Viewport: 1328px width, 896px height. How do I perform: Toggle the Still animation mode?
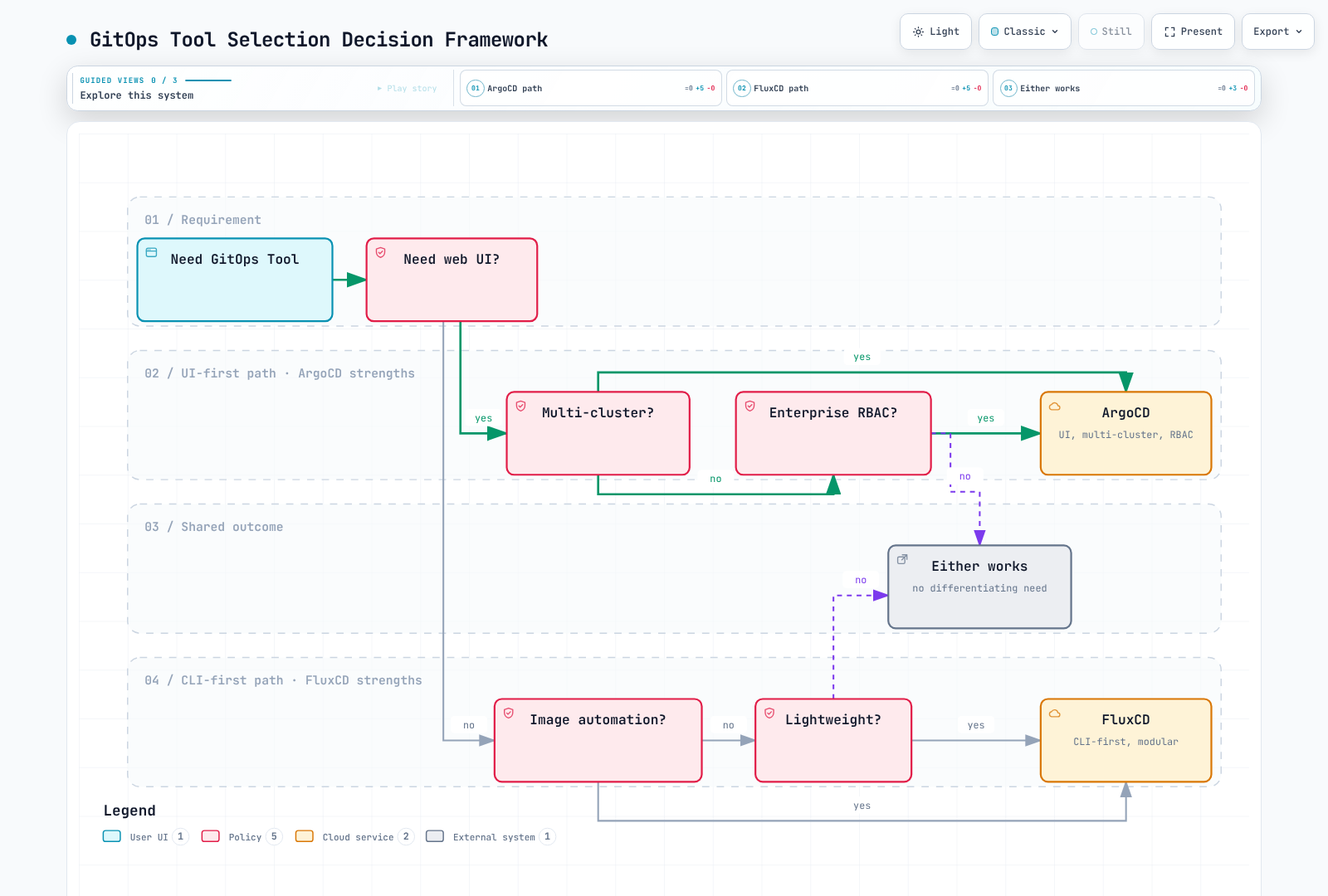pyautogui.click(x=1111, y=32)
